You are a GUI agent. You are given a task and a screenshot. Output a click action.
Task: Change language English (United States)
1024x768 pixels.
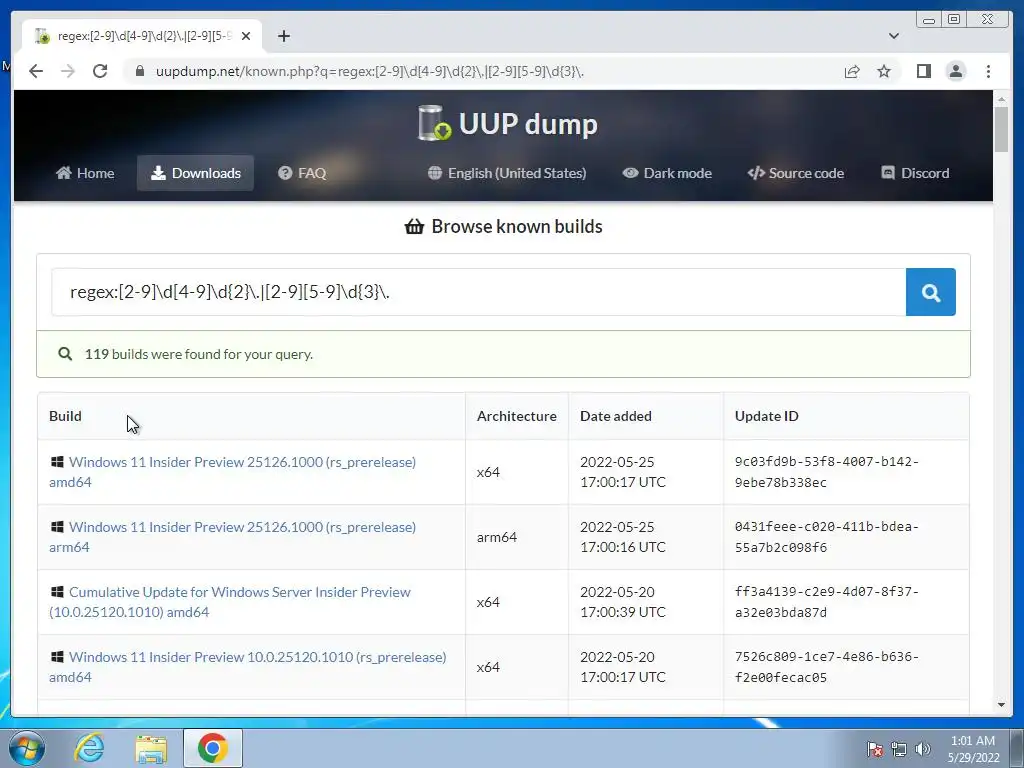(x=507, y=173)
